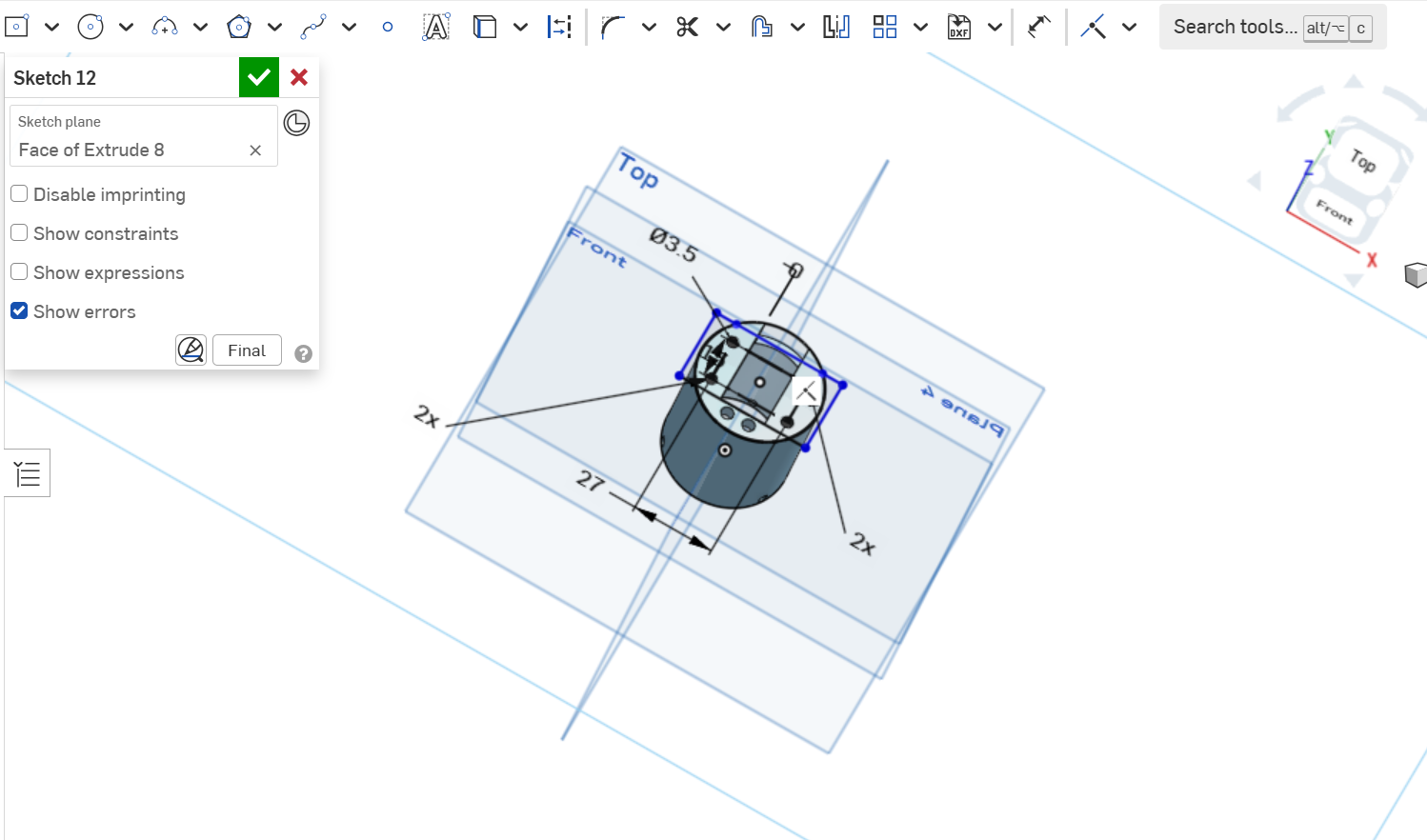Expand the spline tool dropdown arrow

click(x=349, y=27)
